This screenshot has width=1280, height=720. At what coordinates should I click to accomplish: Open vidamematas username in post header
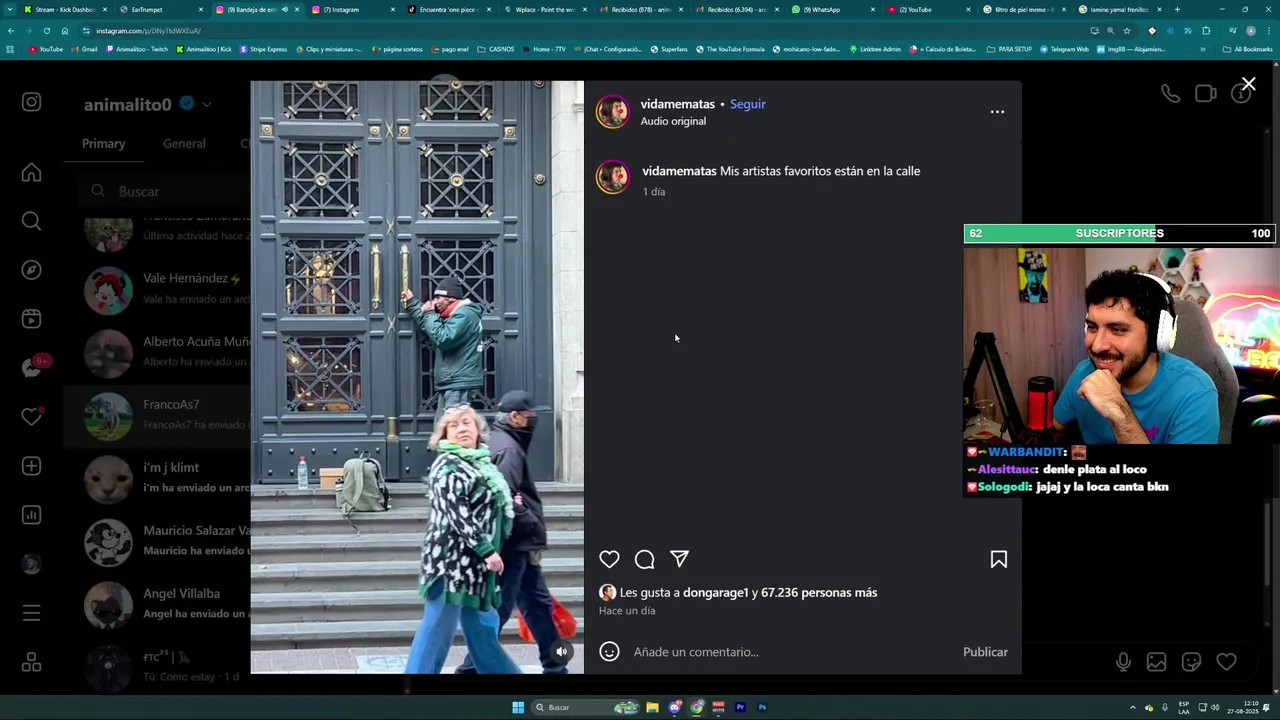678,104
